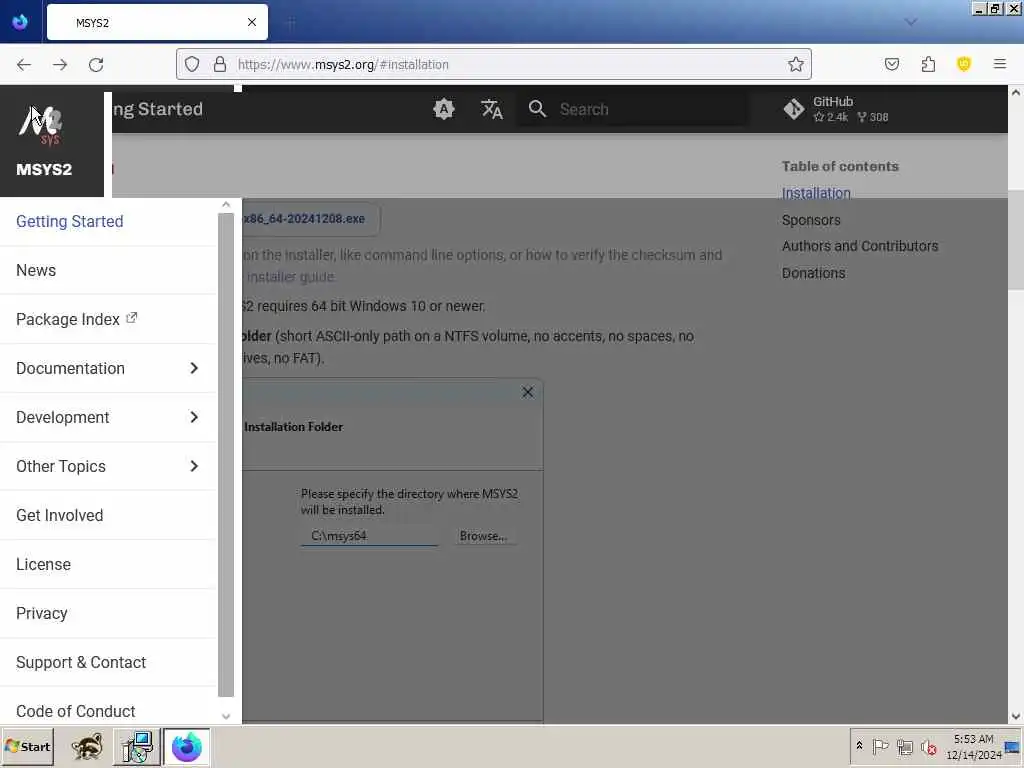Show hidden tray icons chevron
The height and width of the screenshot is (768, 1024).
click(859, 746)
